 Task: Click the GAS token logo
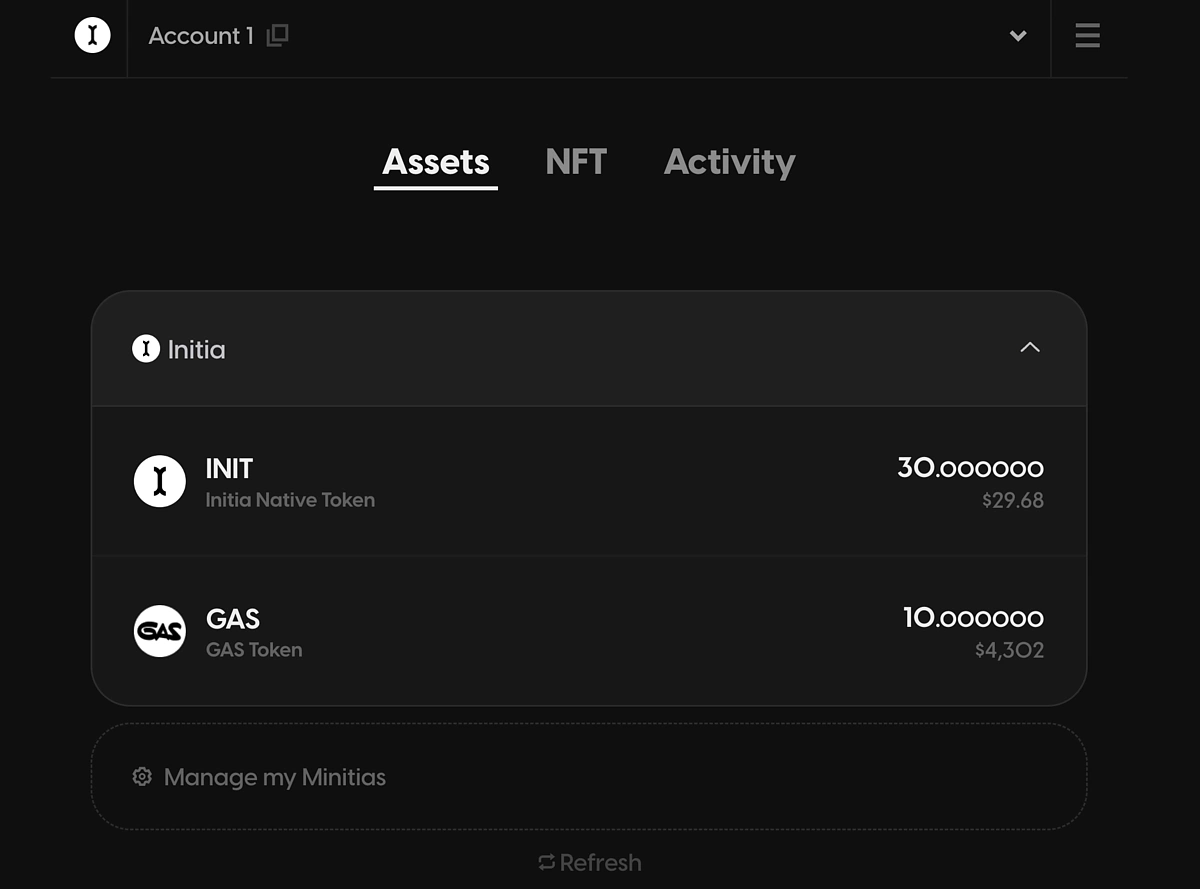[x=160, y=631]
